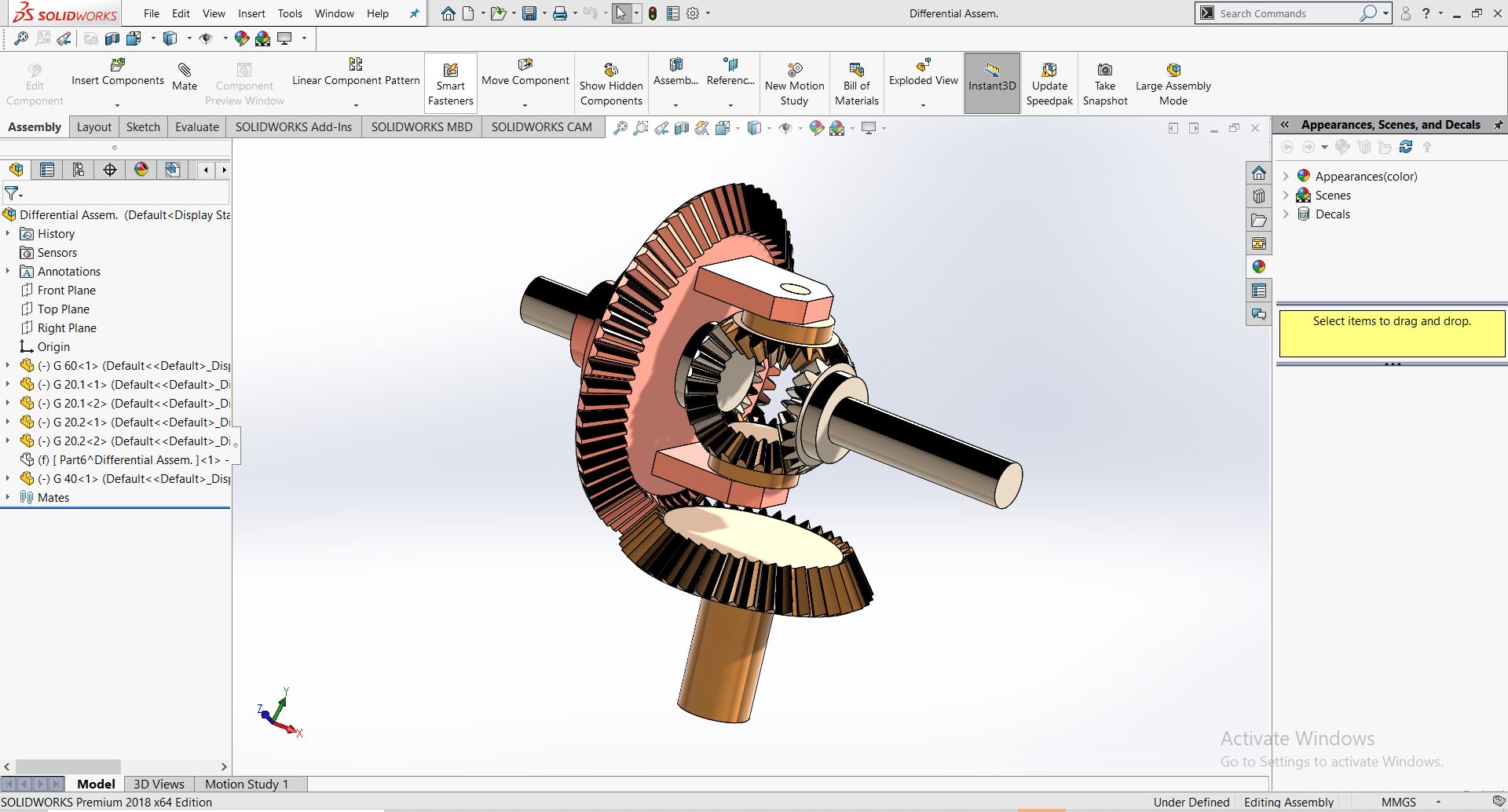Click the task pane Refresh button
The width and height of the screenshot is (1508, 812).
(1406, 147)
